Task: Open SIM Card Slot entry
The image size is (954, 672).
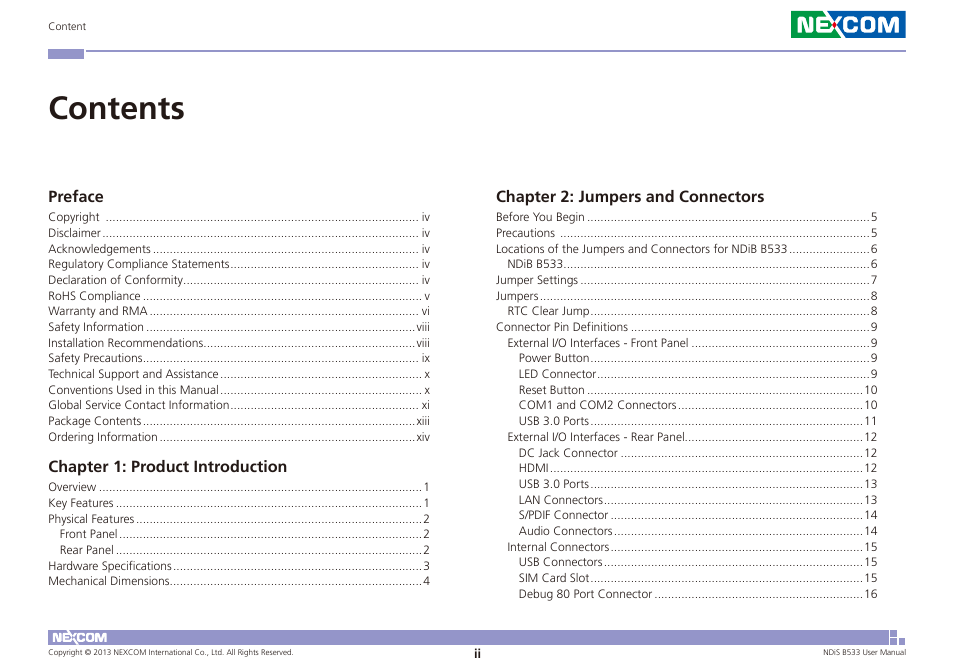Action: (698, 578)
